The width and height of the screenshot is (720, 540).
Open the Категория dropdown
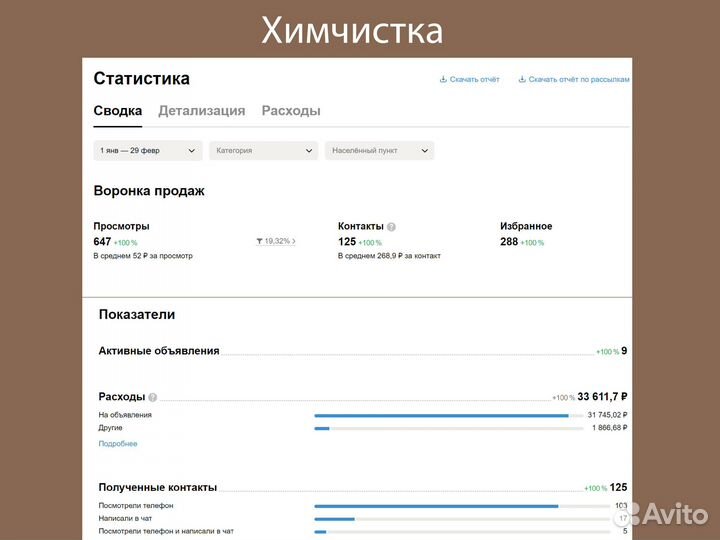tap(264, 151)
